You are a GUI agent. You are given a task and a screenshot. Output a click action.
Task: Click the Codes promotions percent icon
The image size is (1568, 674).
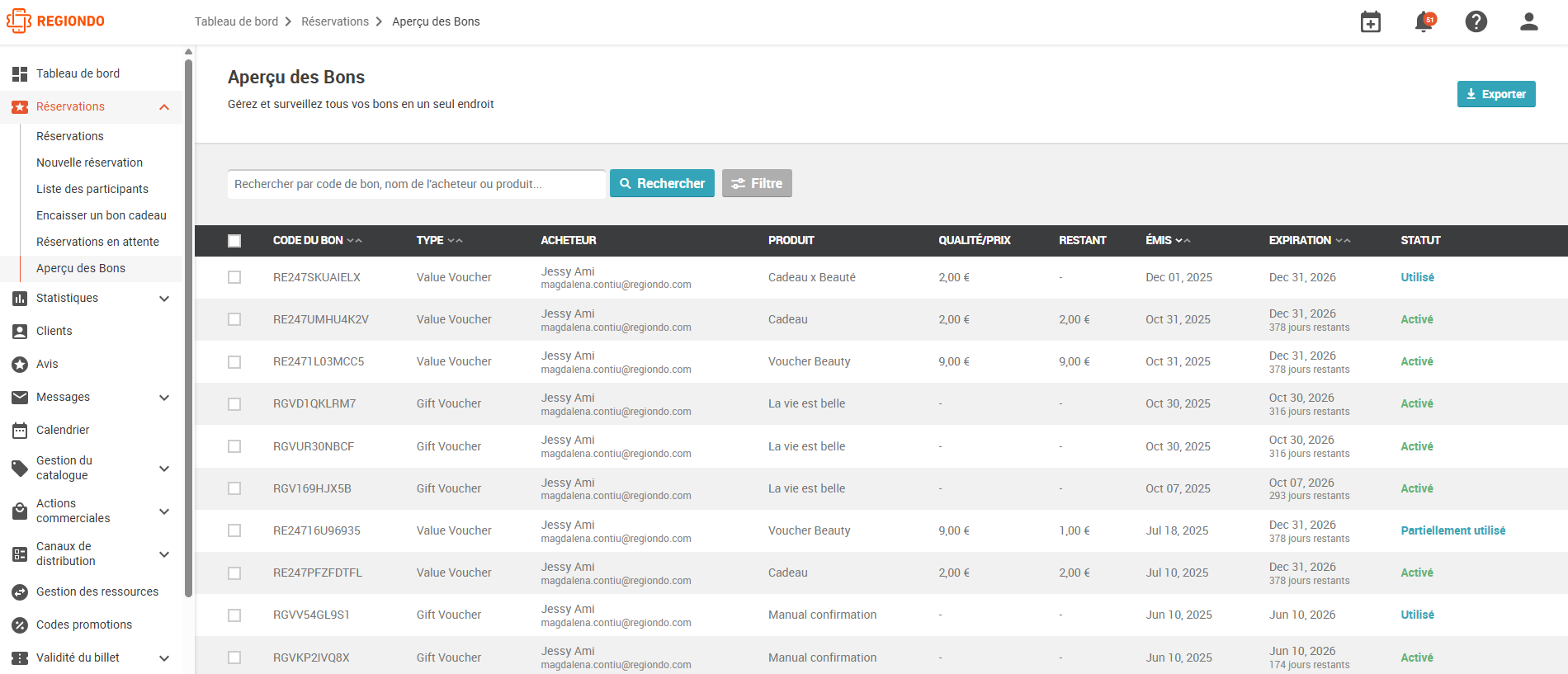20,625
